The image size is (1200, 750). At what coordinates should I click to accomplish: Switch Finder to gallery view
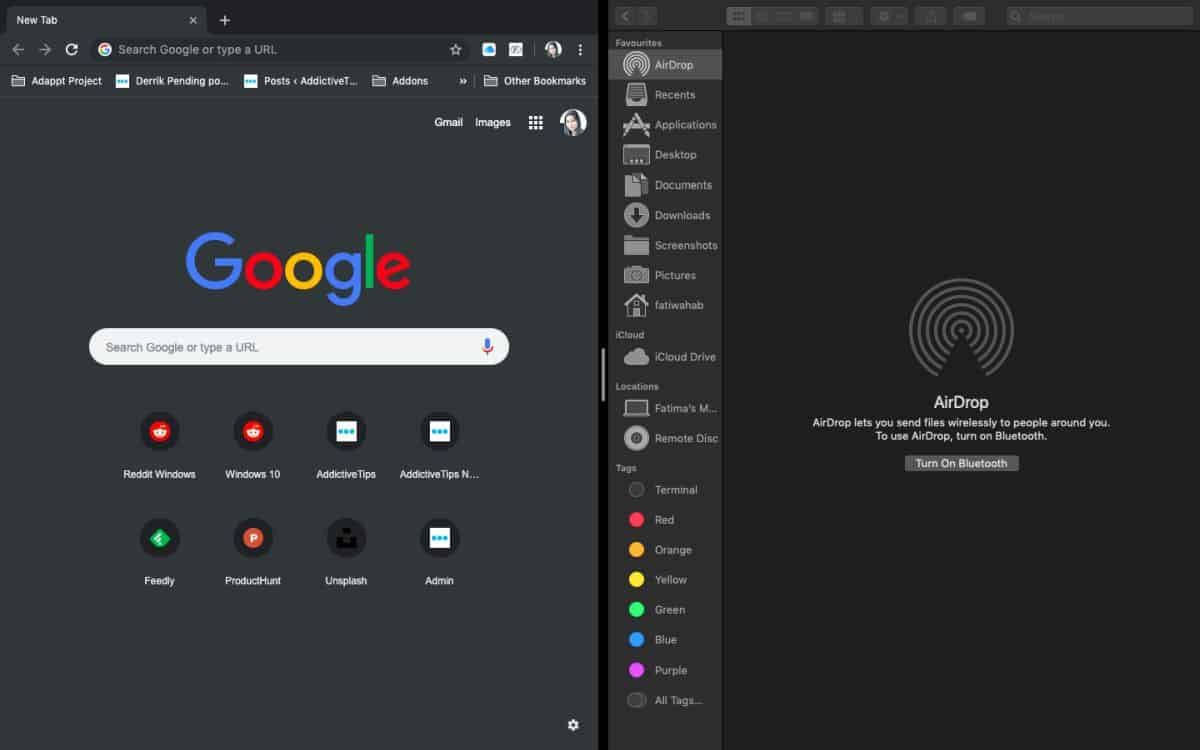tap(807, 15)
